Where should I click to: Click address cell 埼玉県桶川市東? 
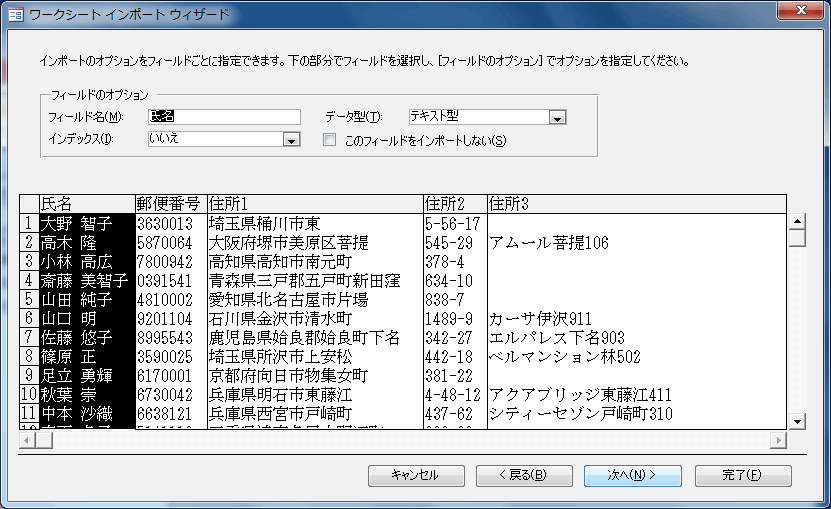click(315, 223)
